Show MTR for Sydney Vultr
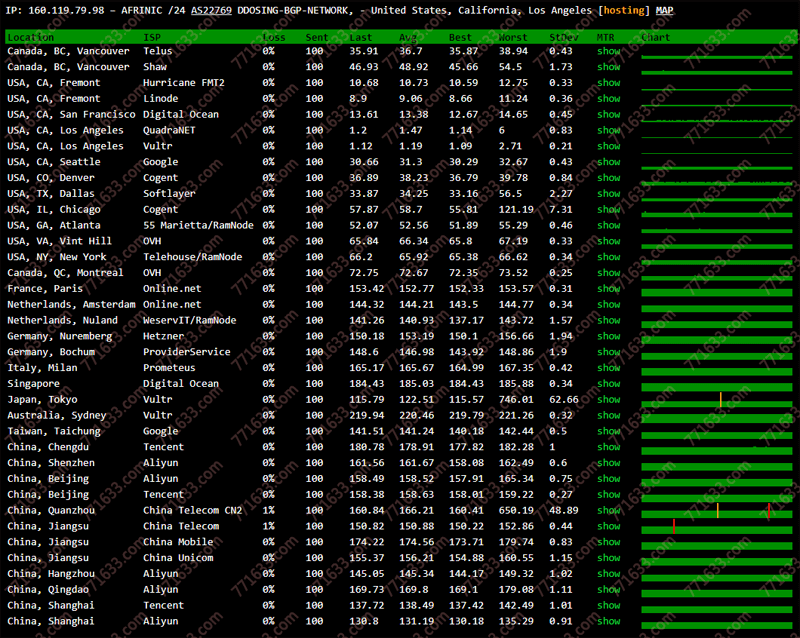This screenshot has height=638, width=800. coord(609,415)
